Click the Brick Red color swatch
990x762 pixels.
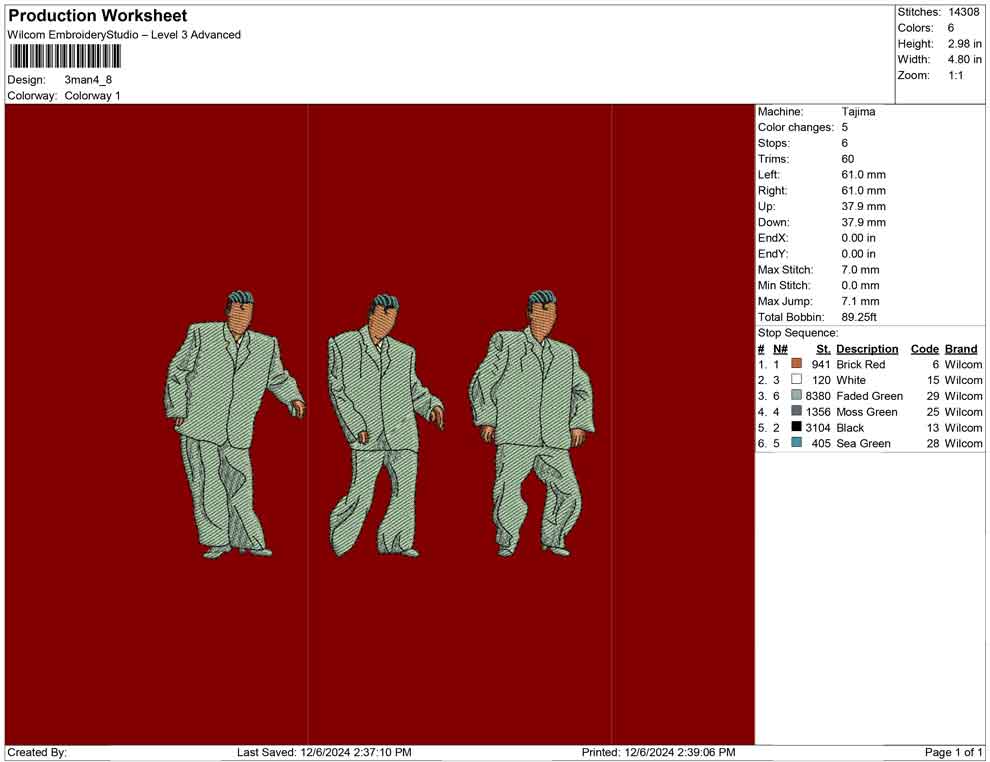[796, 365]
